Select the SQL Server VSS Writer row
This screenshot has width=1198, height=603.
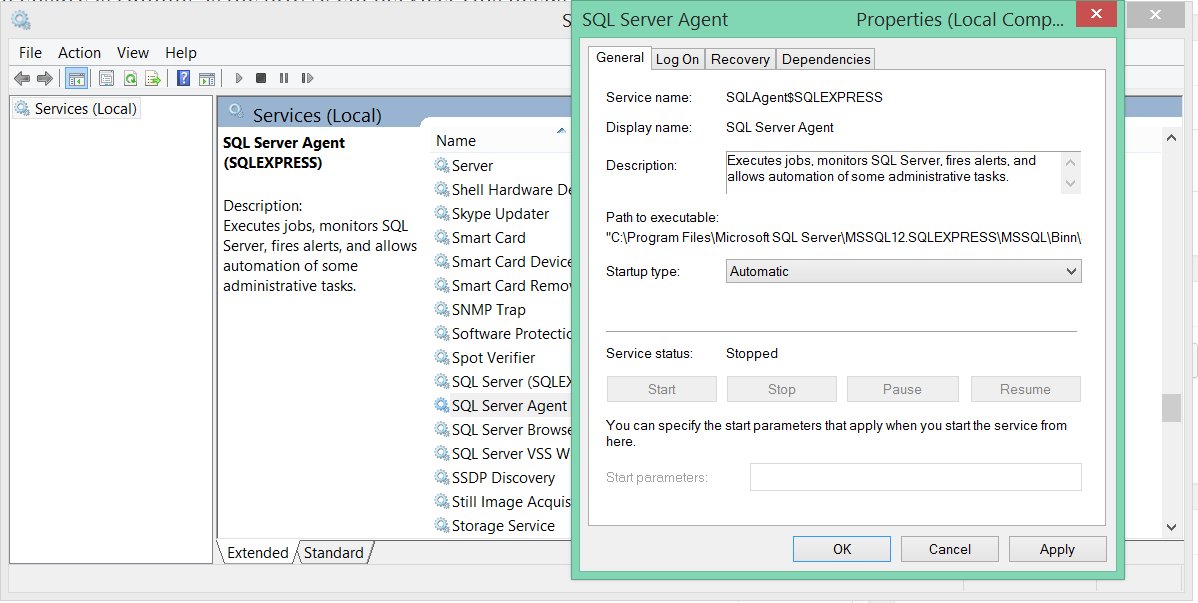point(502,453)
